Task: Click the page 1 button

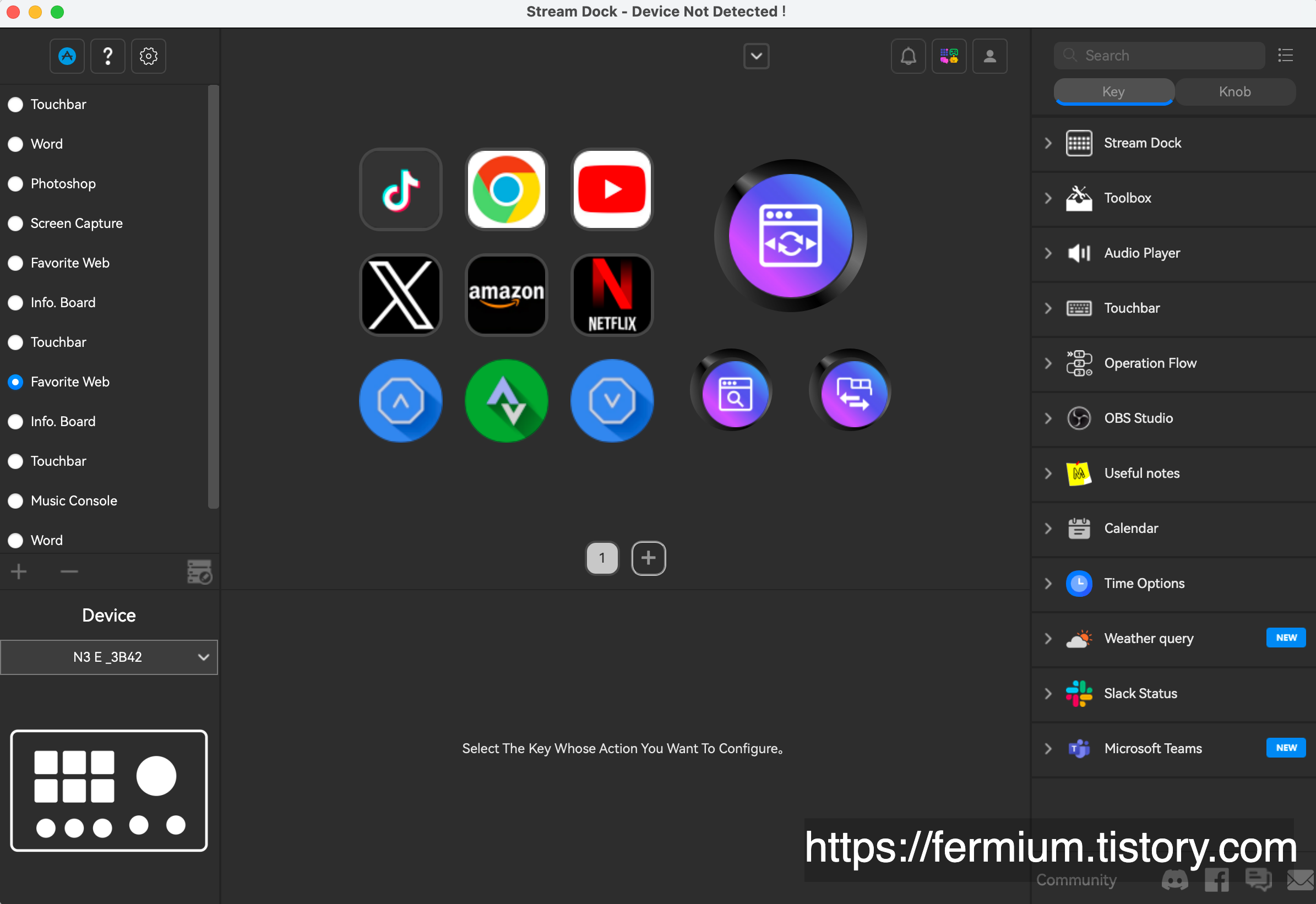Action: pos(602,558)
